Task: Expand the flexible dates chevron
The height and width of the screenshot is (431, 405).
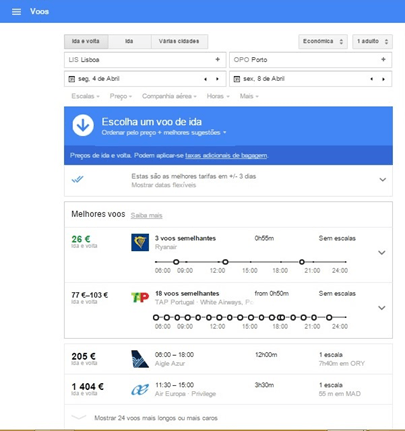Action: [x=383, y=180]
